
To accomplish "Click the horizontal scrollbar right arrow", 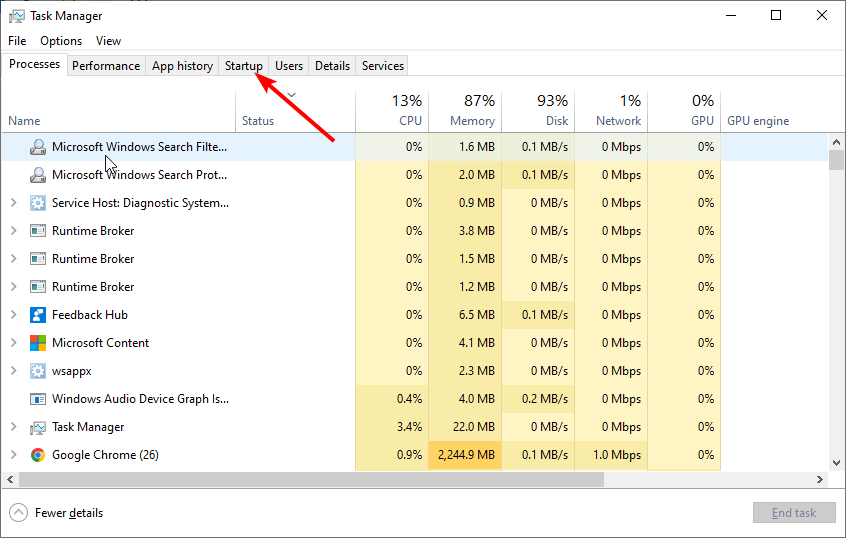I will pos(820,479).
